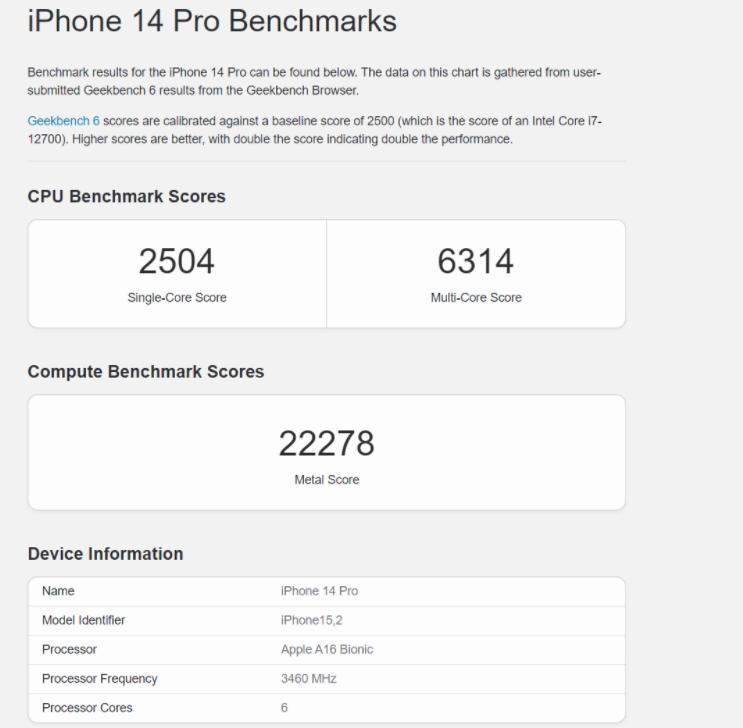Screen dimensions: 743x728
Task: Click the iPhone 14 Pro Benchmarks heading
Action: point(212,21)
